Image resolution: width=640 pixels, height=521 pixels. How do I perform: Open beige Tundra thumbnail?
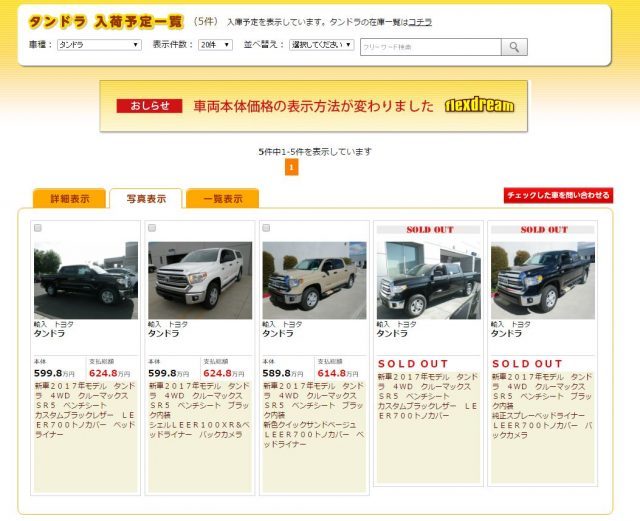(x=314, y=280)
